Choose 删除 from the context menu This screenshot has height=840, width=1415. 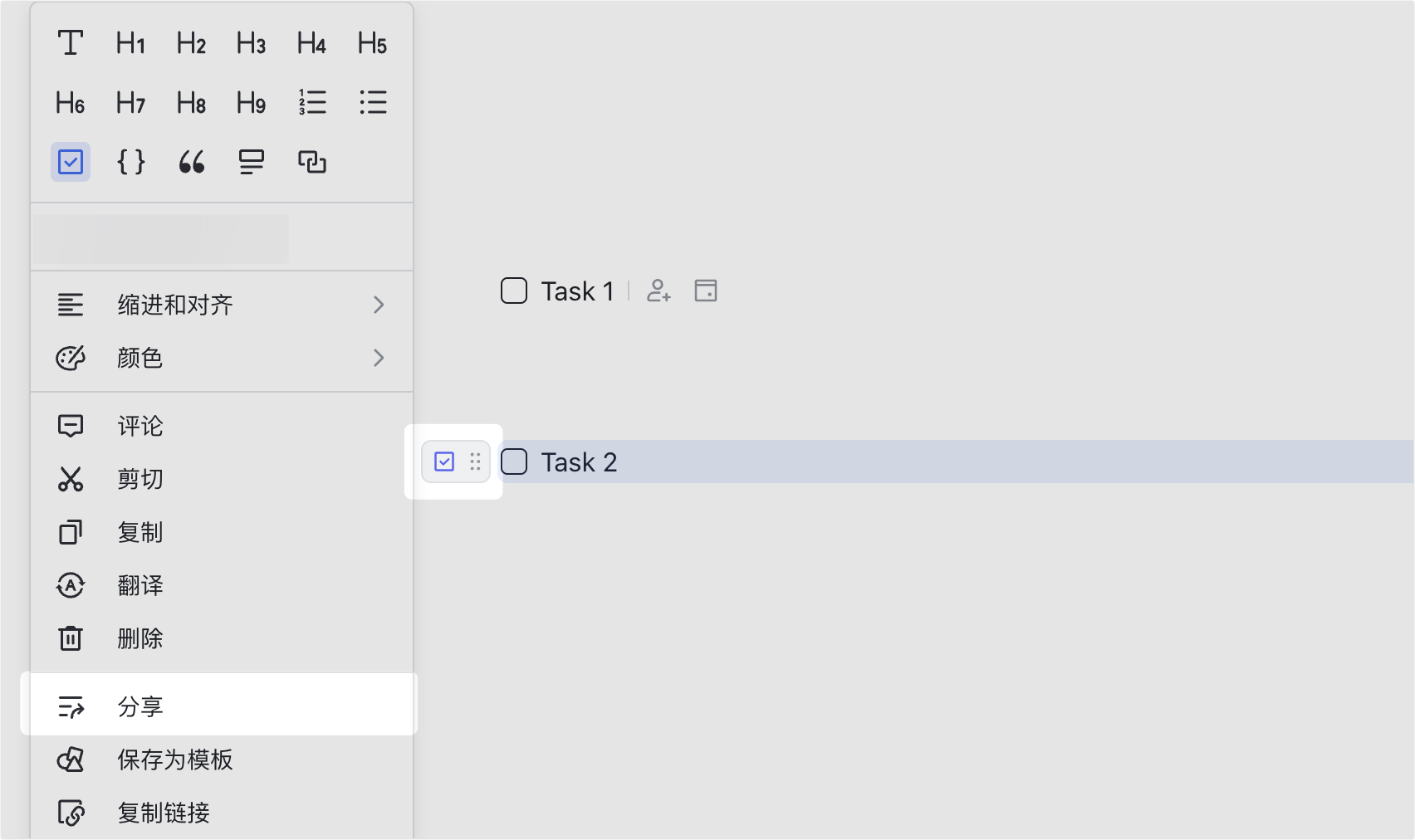pos(219,638)
